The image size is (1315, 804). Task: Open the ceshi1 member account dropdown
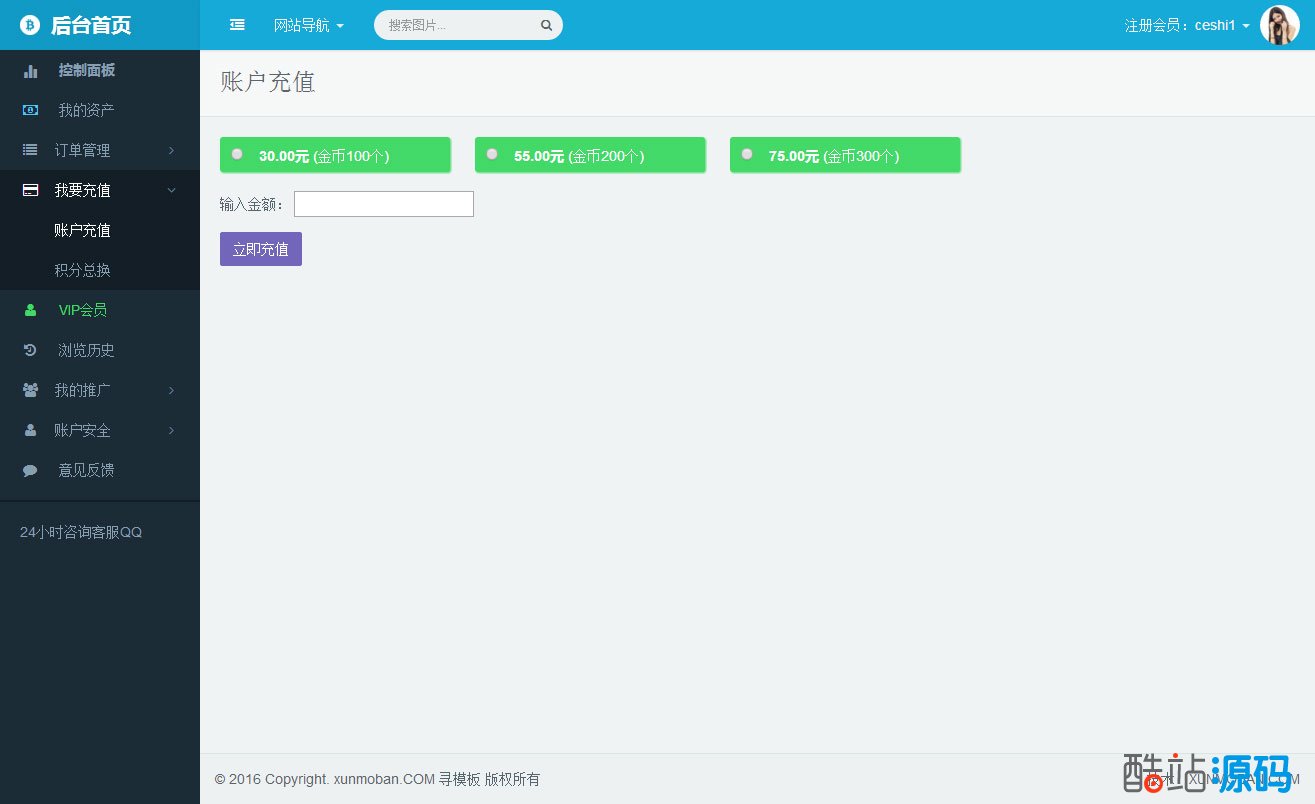1187,25
